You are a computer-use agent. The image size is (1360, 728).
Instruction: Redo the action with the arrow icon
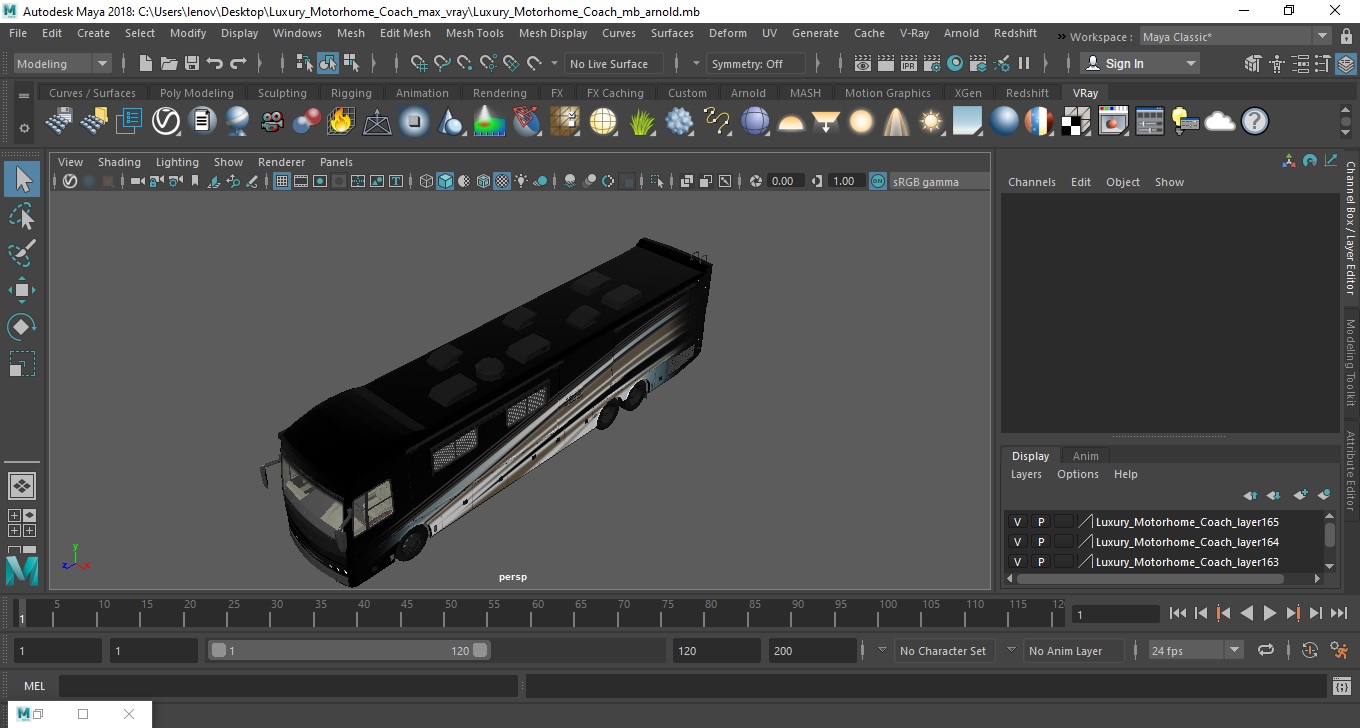[x=238, y=63]
